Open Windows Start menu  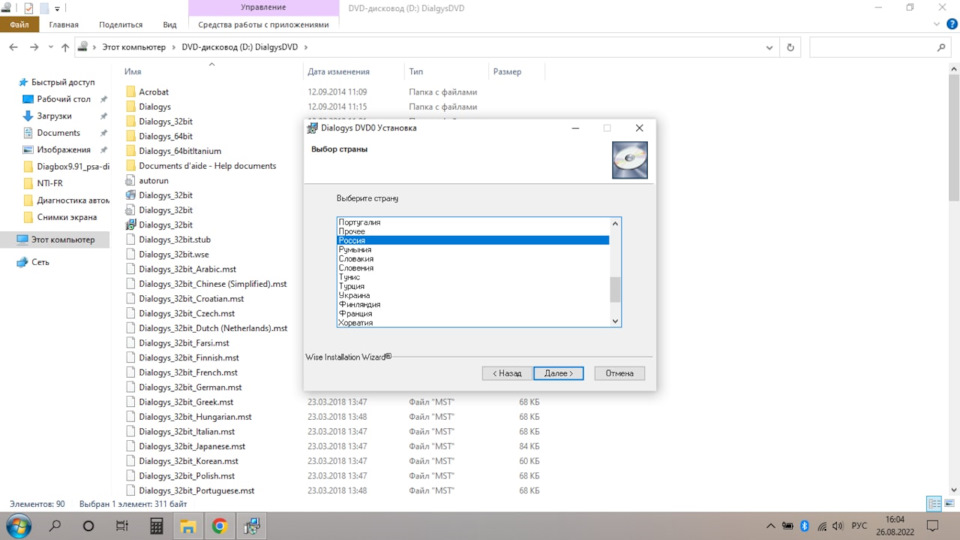tap(18, 526)
